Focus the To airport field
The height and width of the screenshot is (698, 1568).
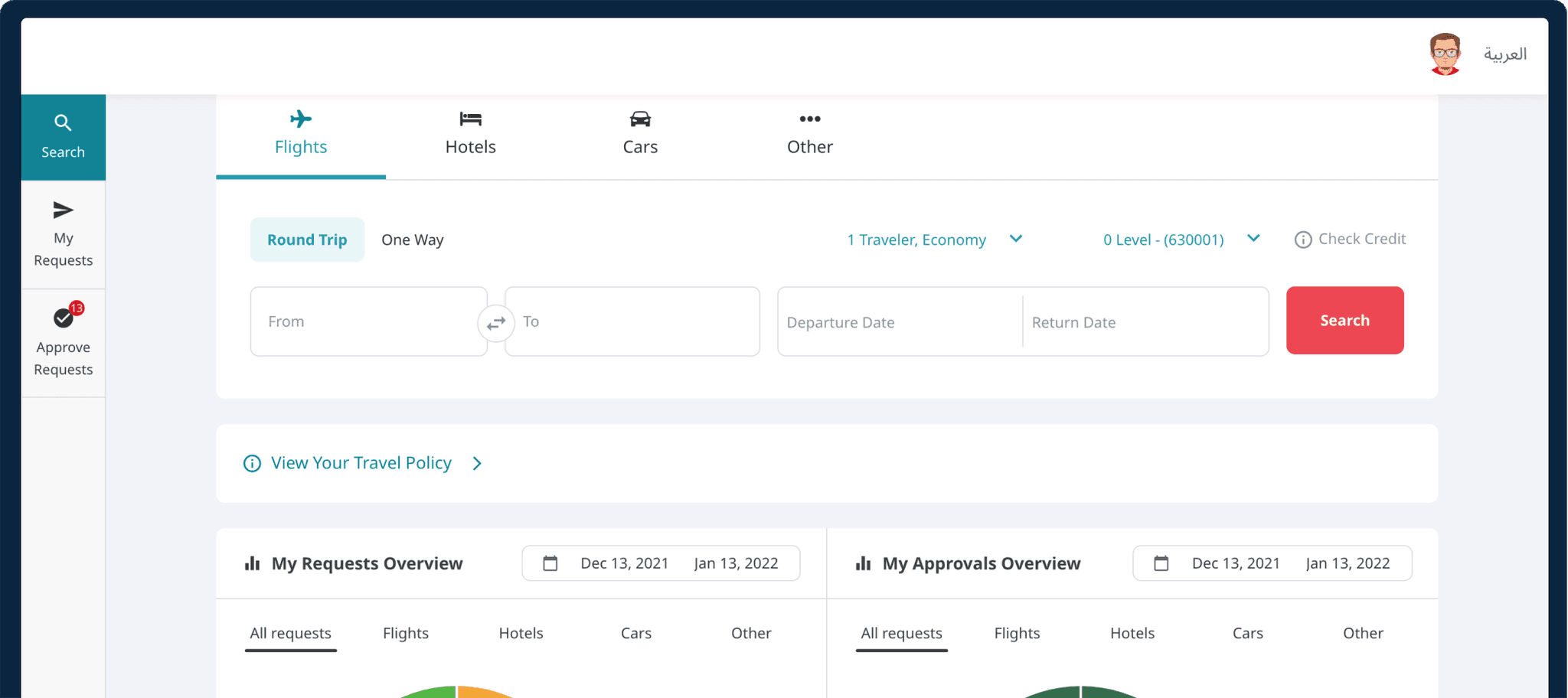632,321
